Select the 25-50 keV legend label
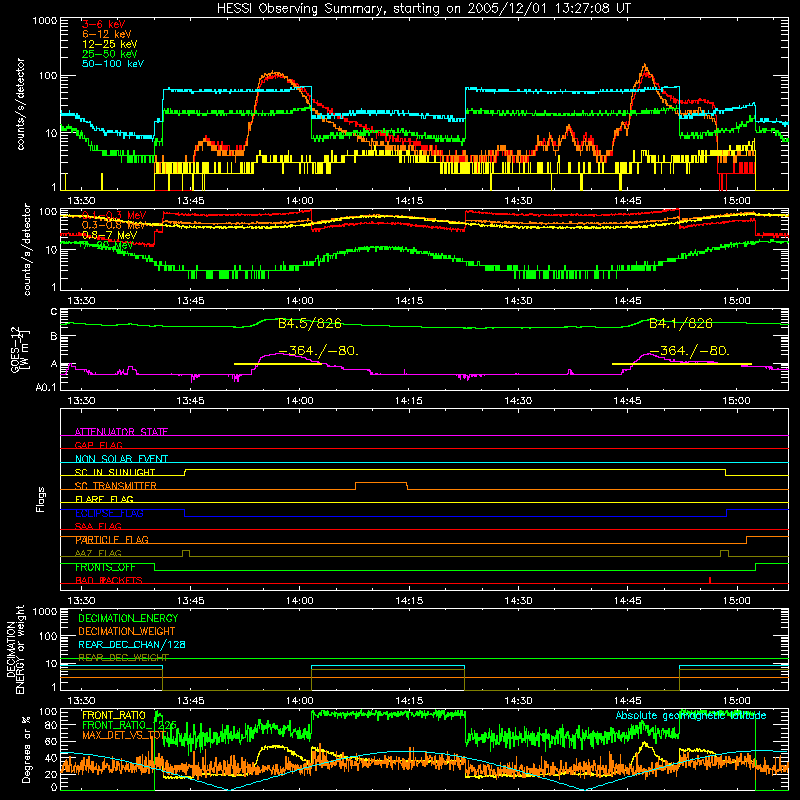Screen dimensions: 800x800 pos(110,54)
